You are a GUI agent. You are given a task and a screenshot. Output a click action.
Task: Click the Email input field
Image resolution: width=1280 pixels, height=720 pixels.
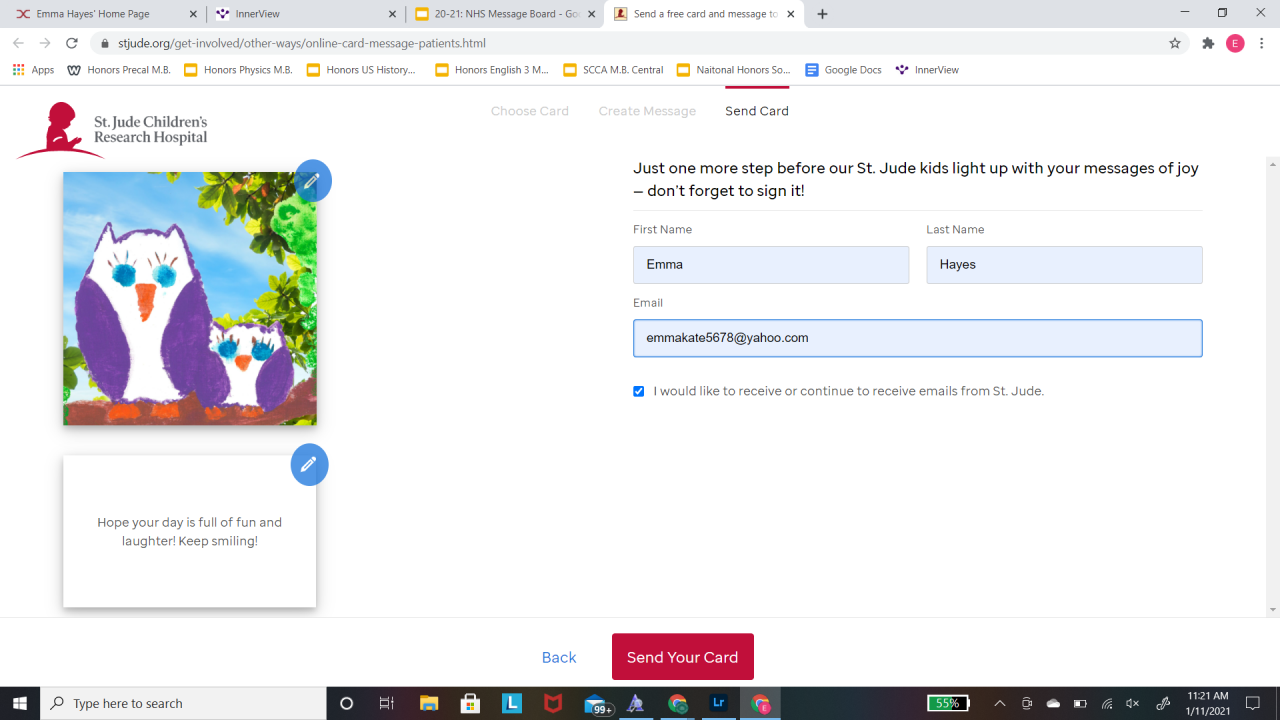click(918, 338)
